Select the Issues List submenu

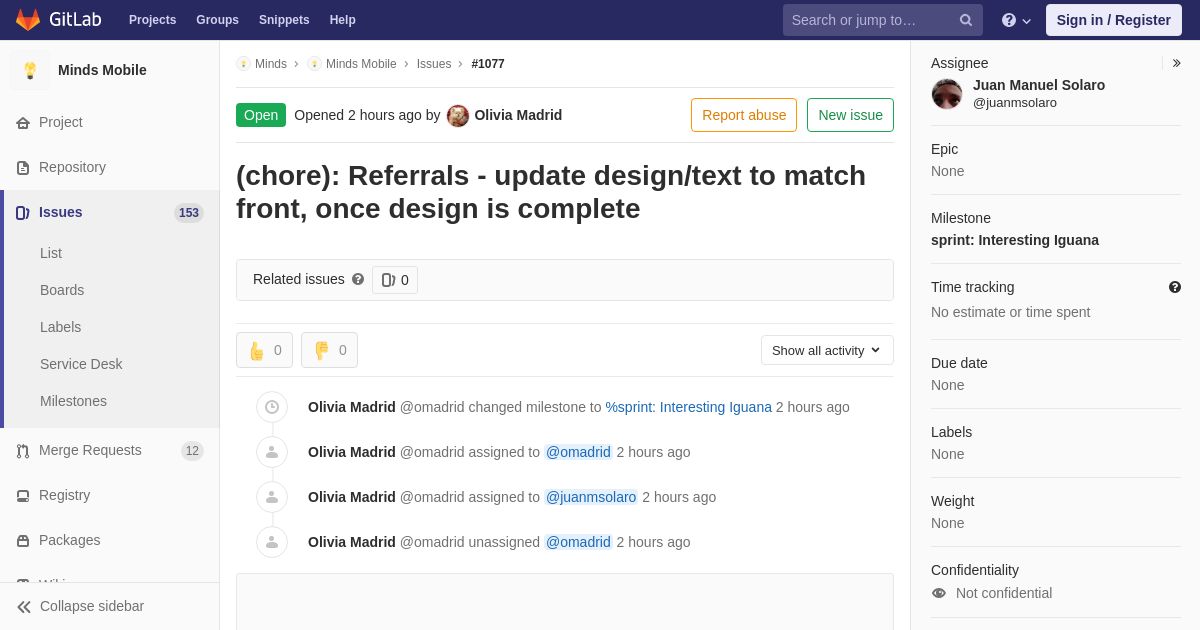(x=51, y=253)
